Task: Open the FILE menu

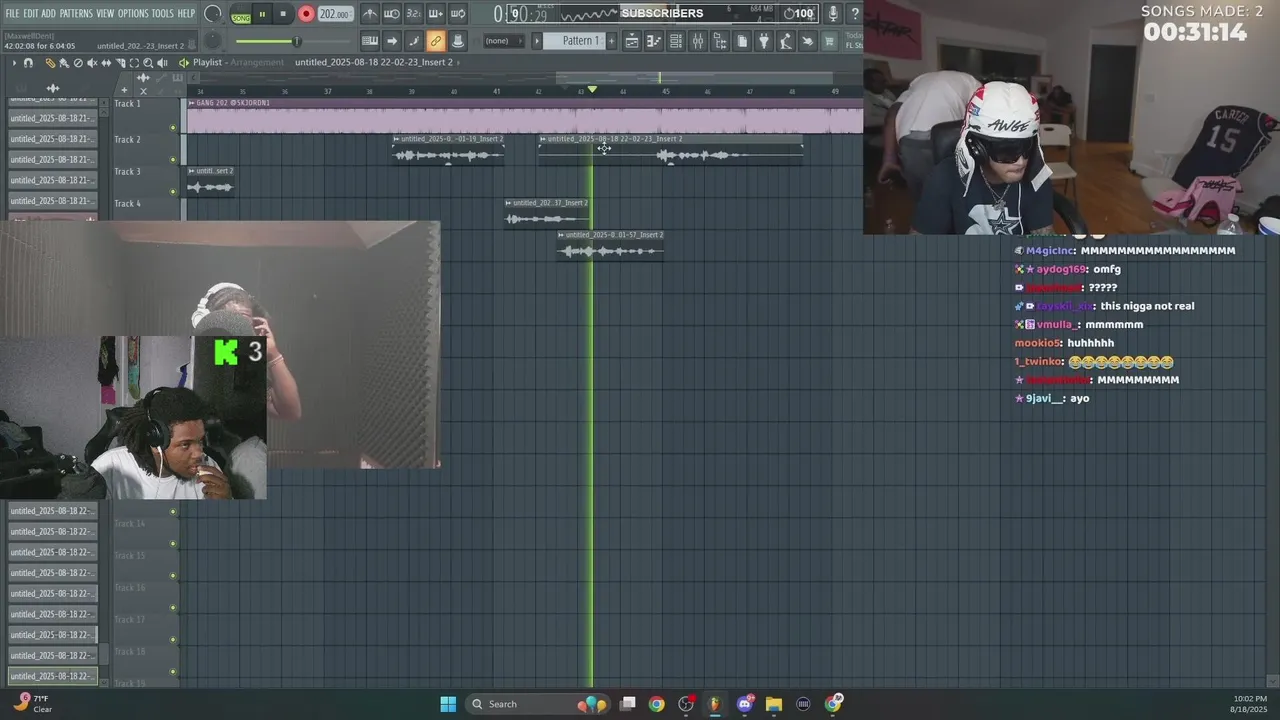Action: pos(13,14)
